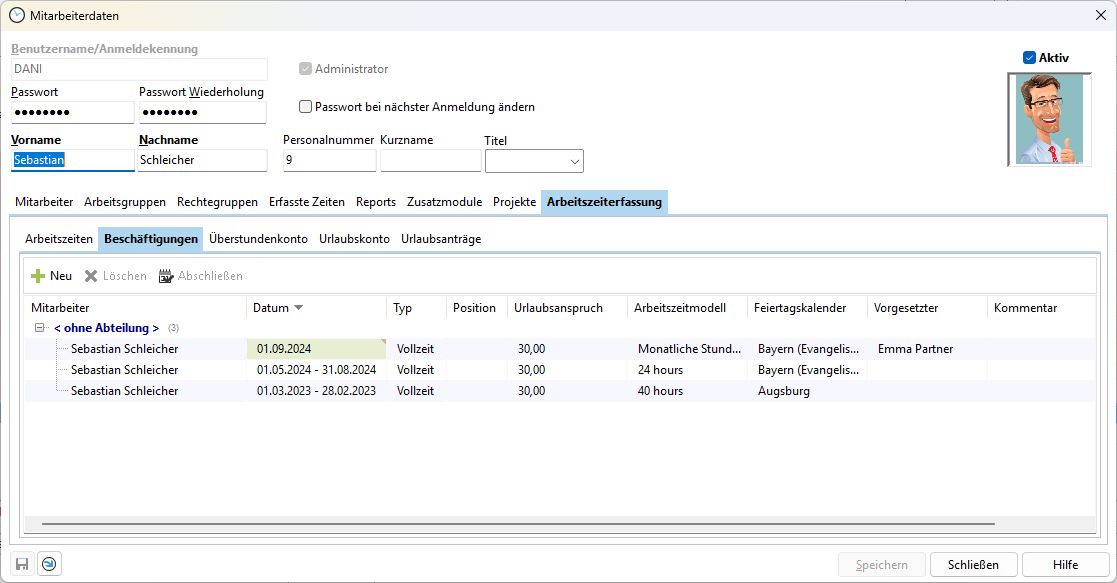Collapse the 'ohne Abteilung' group

coord(40,328)
